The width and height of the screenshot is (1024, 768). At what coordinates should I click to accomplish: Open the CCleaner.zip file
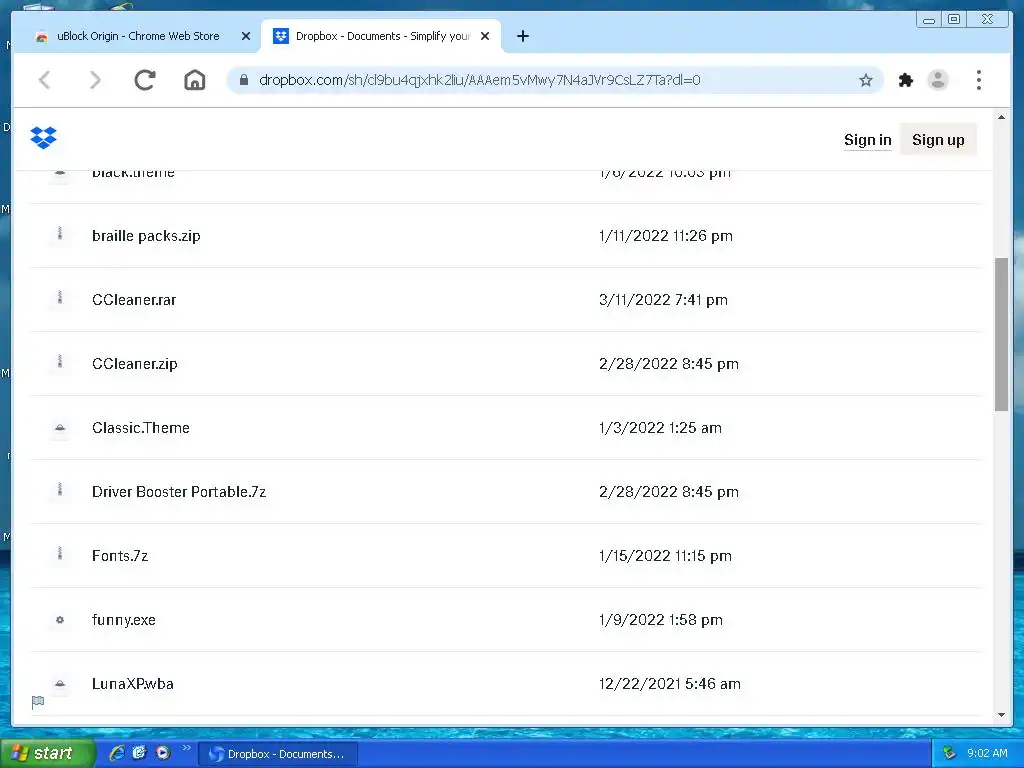coord(135,364)
